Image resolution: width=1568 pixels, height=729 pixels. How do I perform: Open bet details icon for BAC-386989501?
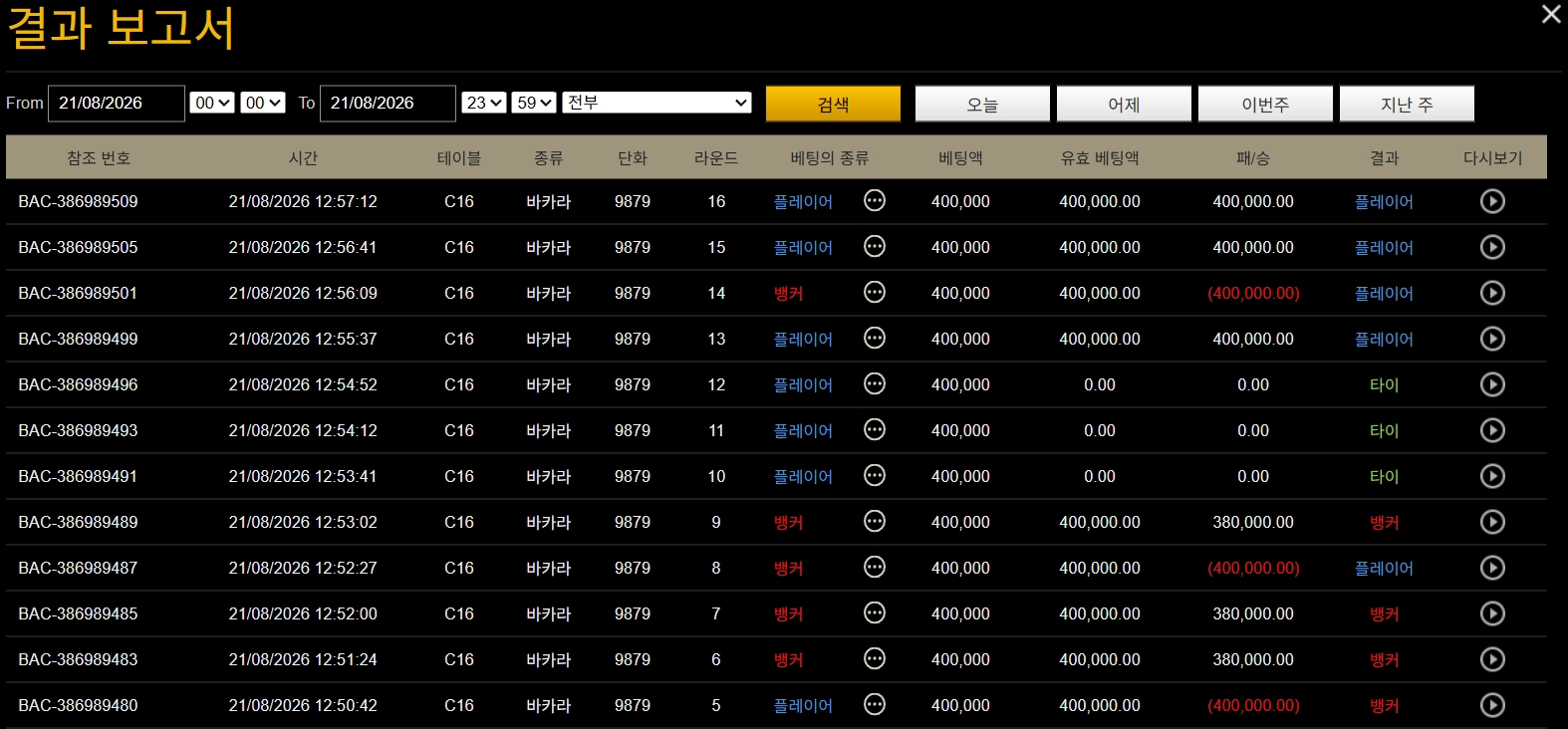875,292
